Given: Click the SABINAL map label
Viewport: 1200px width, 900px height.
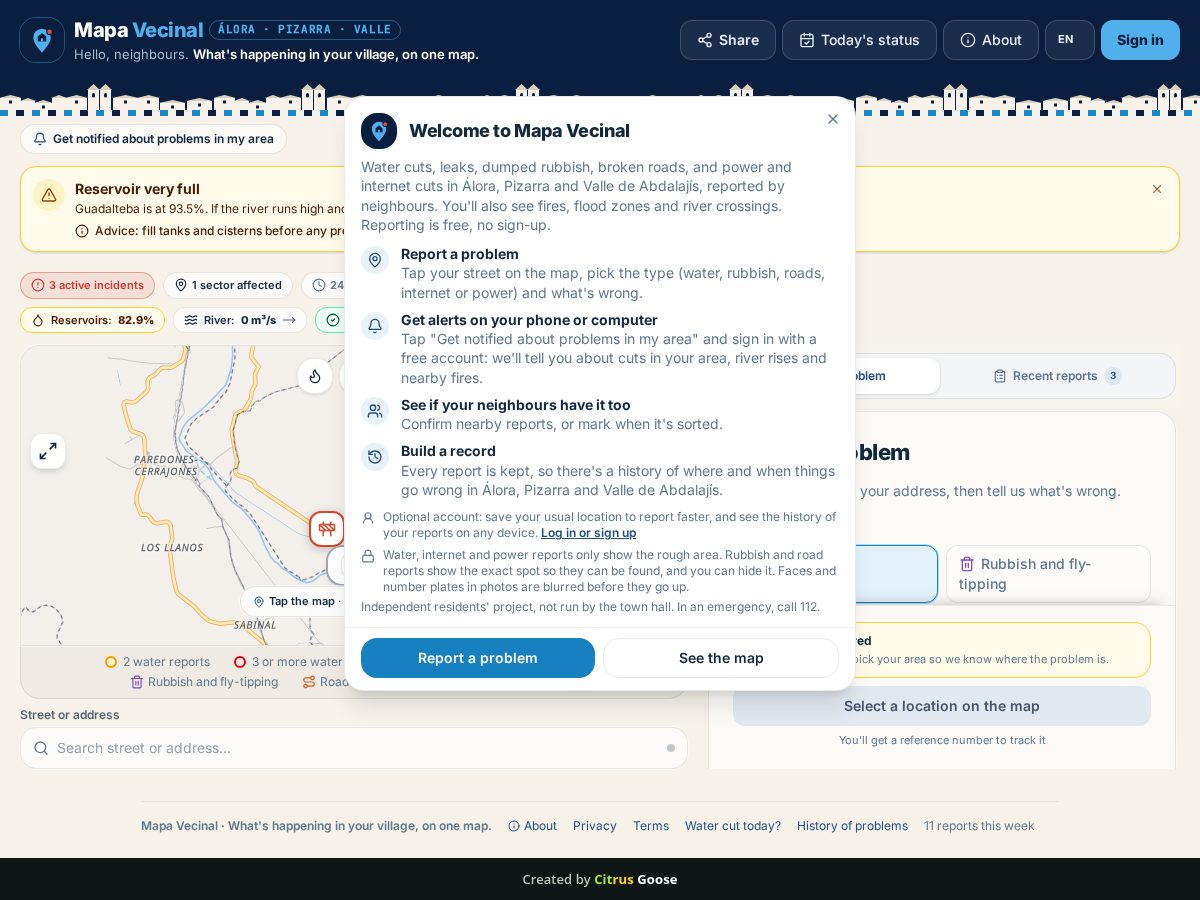Looking at the screenshot, I should [x=255, y=625].
